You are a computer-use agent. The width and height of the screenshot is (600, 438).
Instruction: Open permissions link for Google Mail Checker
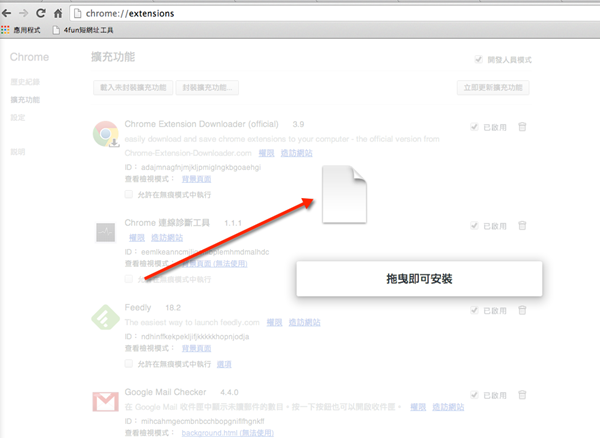[x=418, y=407]
